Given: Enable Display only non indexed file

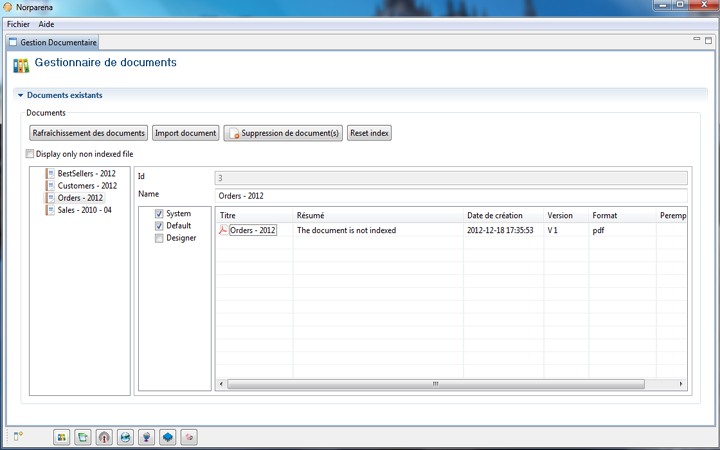Looking at the screenshot, I should tap(29, 154).
